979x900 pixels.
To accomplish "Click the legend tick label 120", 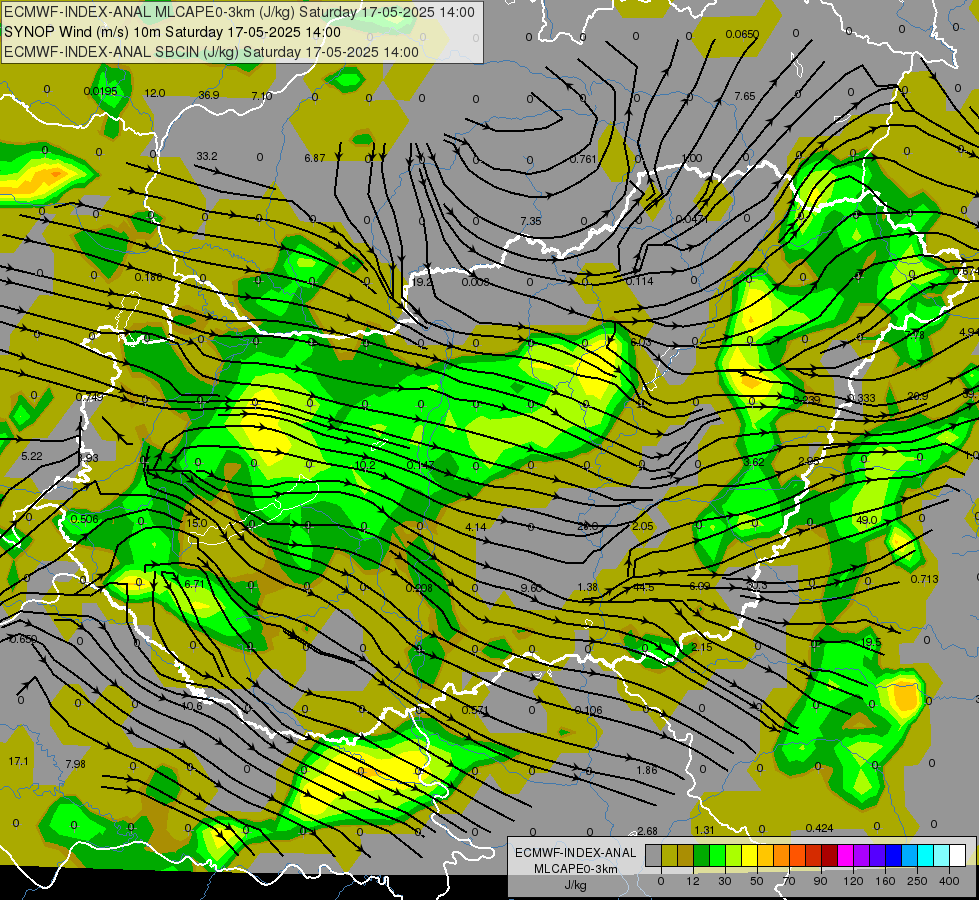I will click(853, 881).
